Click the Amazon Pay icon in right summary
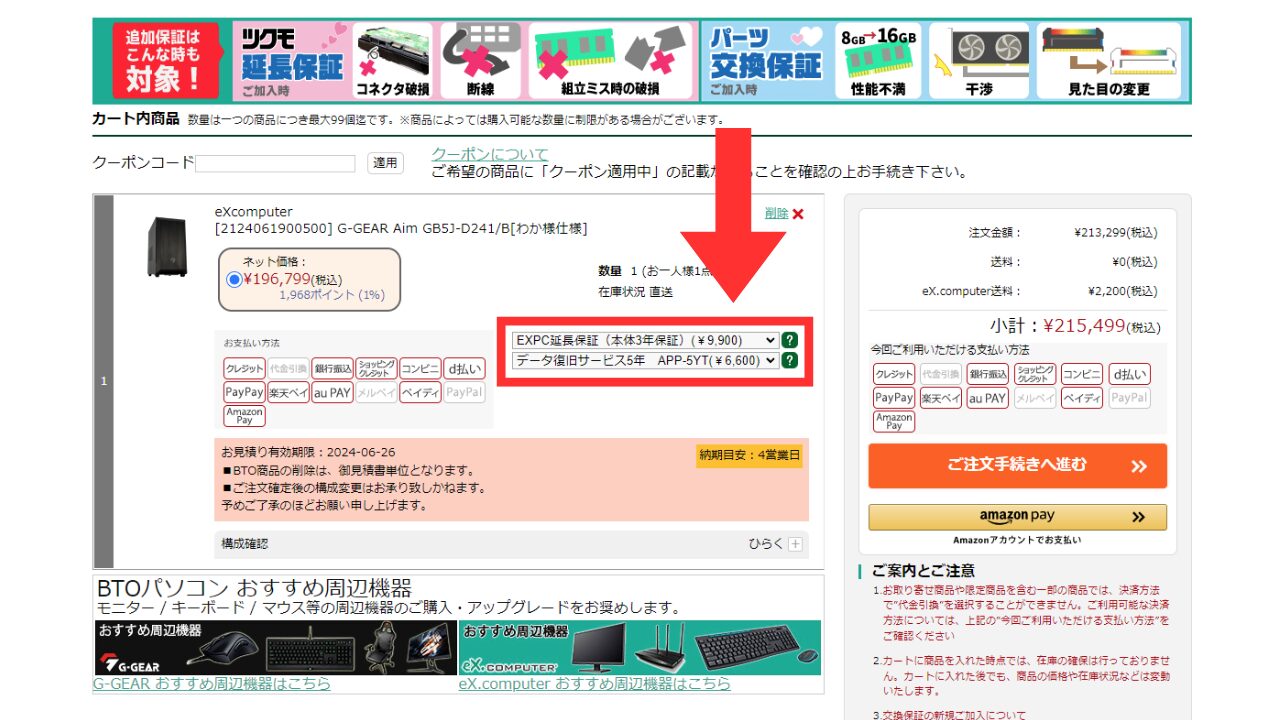This screenshot has width=1280, height=720. pyautogui.click(x=893, y=422)
